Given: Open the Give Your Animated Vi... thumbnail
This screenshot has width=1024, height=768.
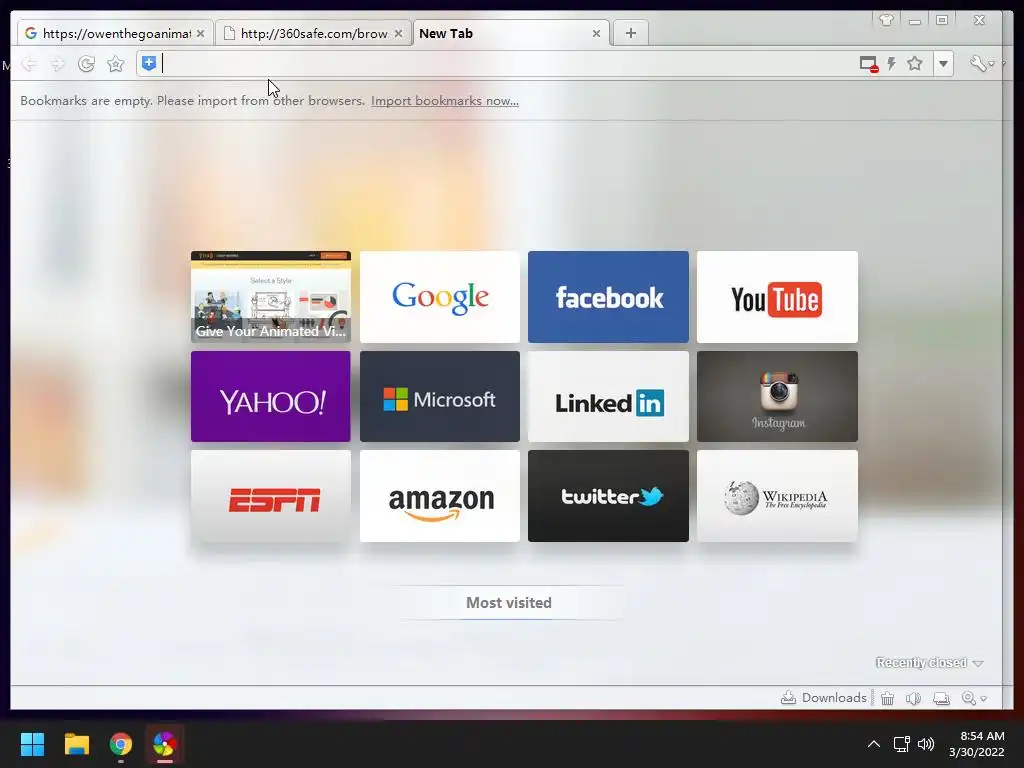Looking at the screenshot, I should click(270, 296).
